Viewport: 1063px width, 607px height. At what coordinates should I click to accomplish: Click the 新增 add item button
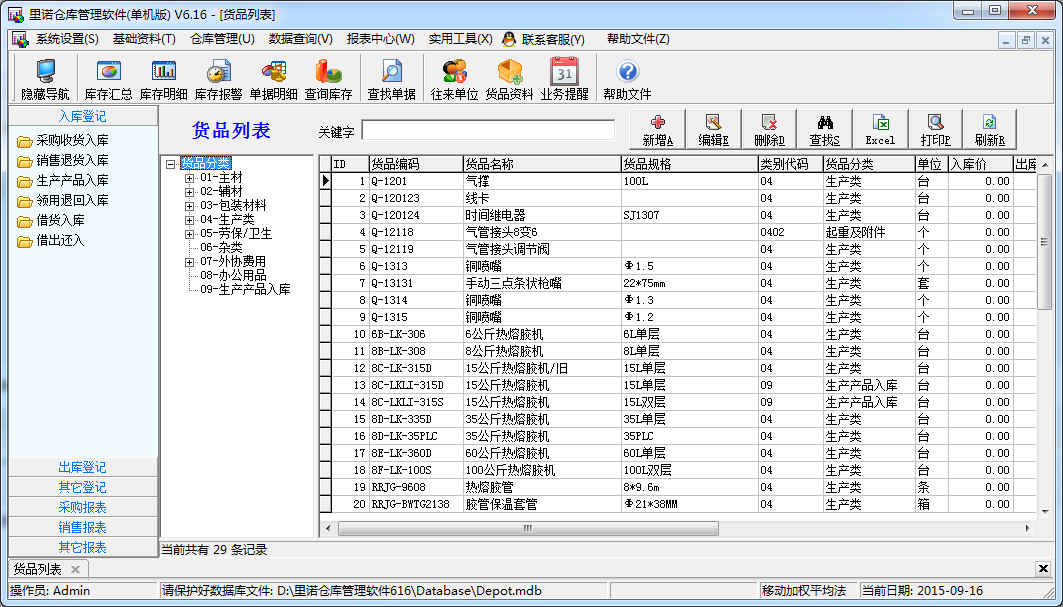pyautogui.click(x=657, y=130)
